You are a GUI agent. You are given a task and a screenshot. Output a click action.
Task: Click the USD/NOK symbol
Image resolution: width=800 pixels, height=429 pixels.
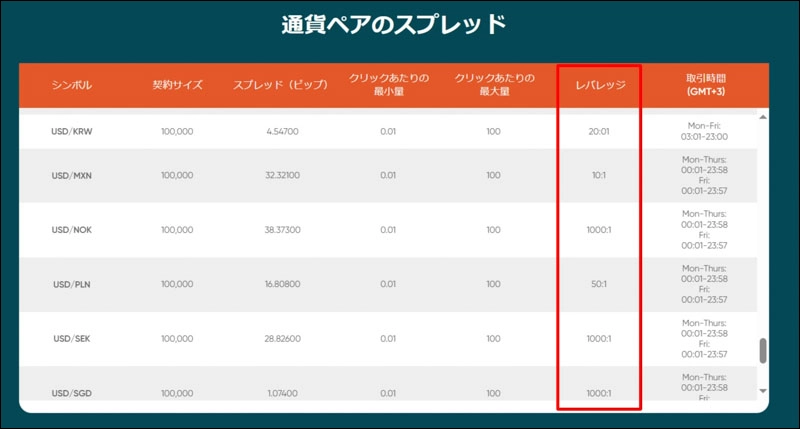pos(72,230)
